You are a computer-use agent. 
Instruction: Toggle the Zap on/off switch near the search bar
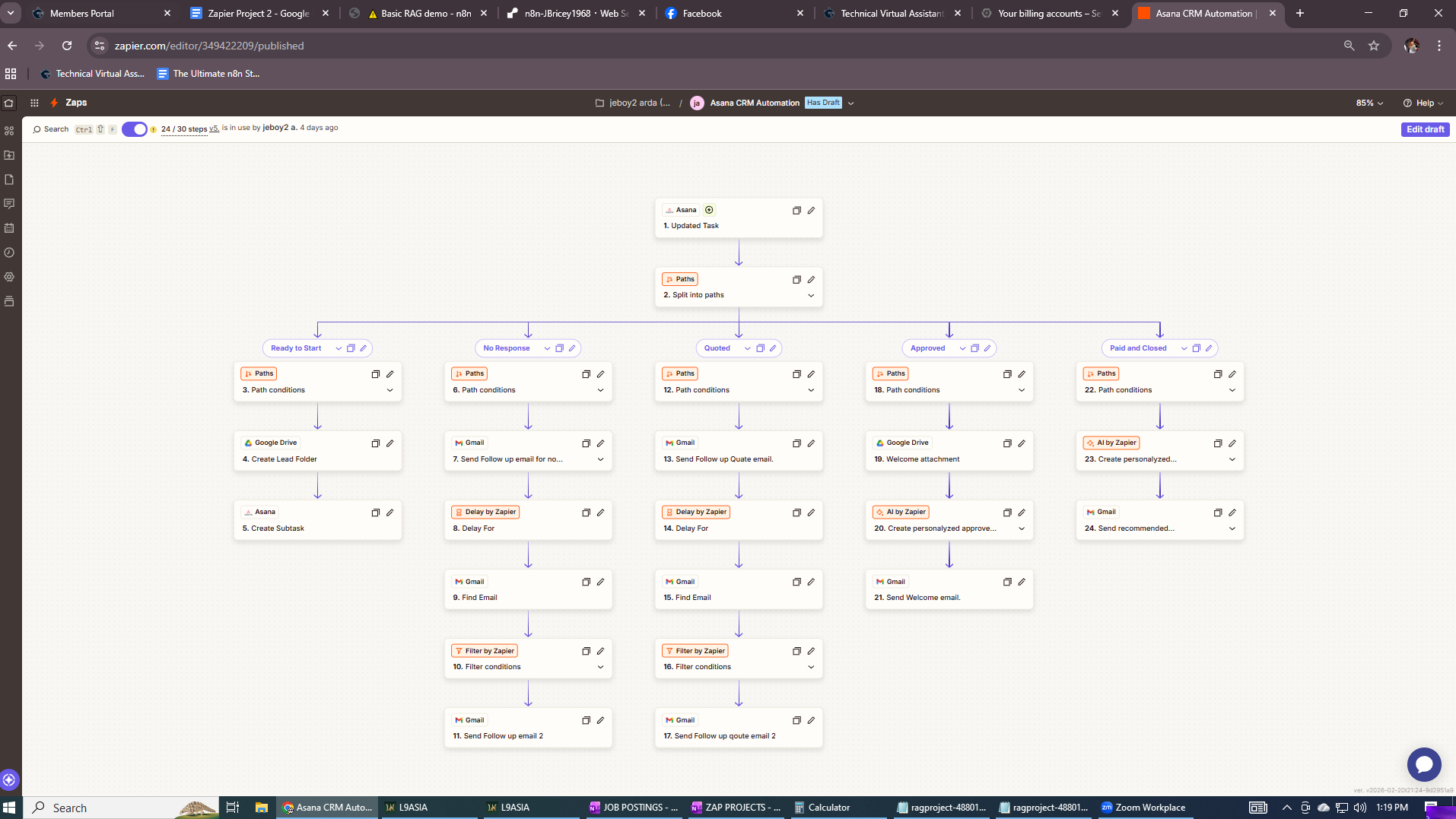pyautogui.click(x=134, y=129)
